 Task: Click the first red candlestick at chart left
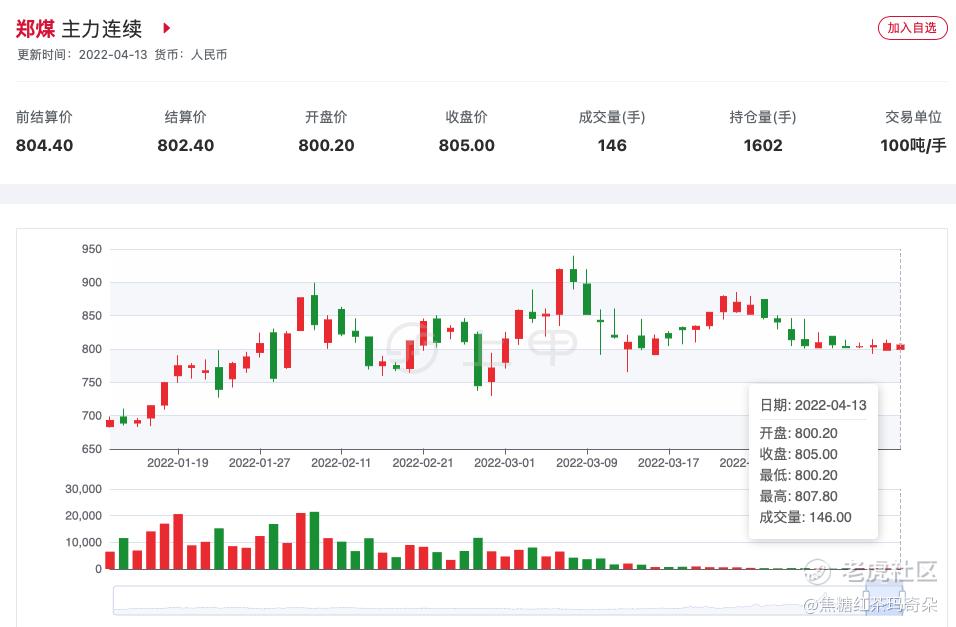pos(110,423)
